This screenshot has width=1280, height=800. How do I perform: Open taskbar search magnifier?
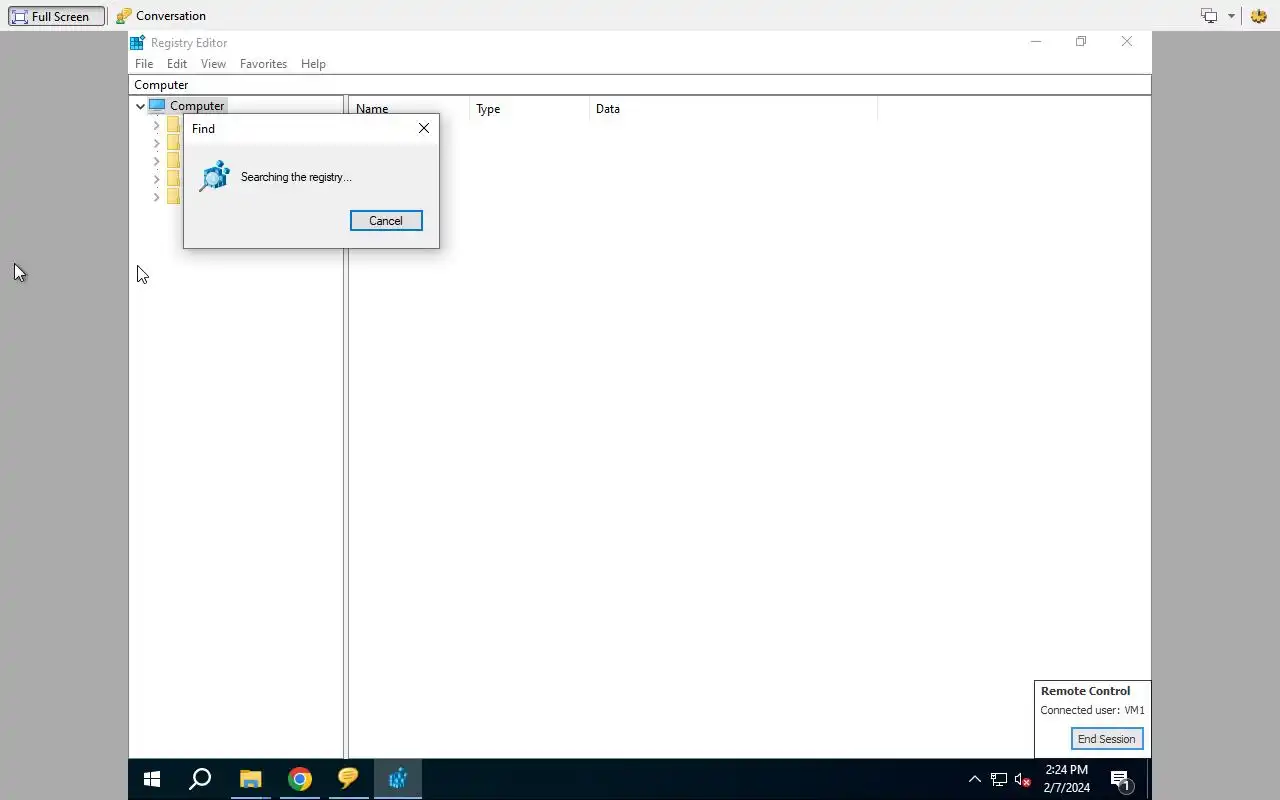click(x=200, y=779)
